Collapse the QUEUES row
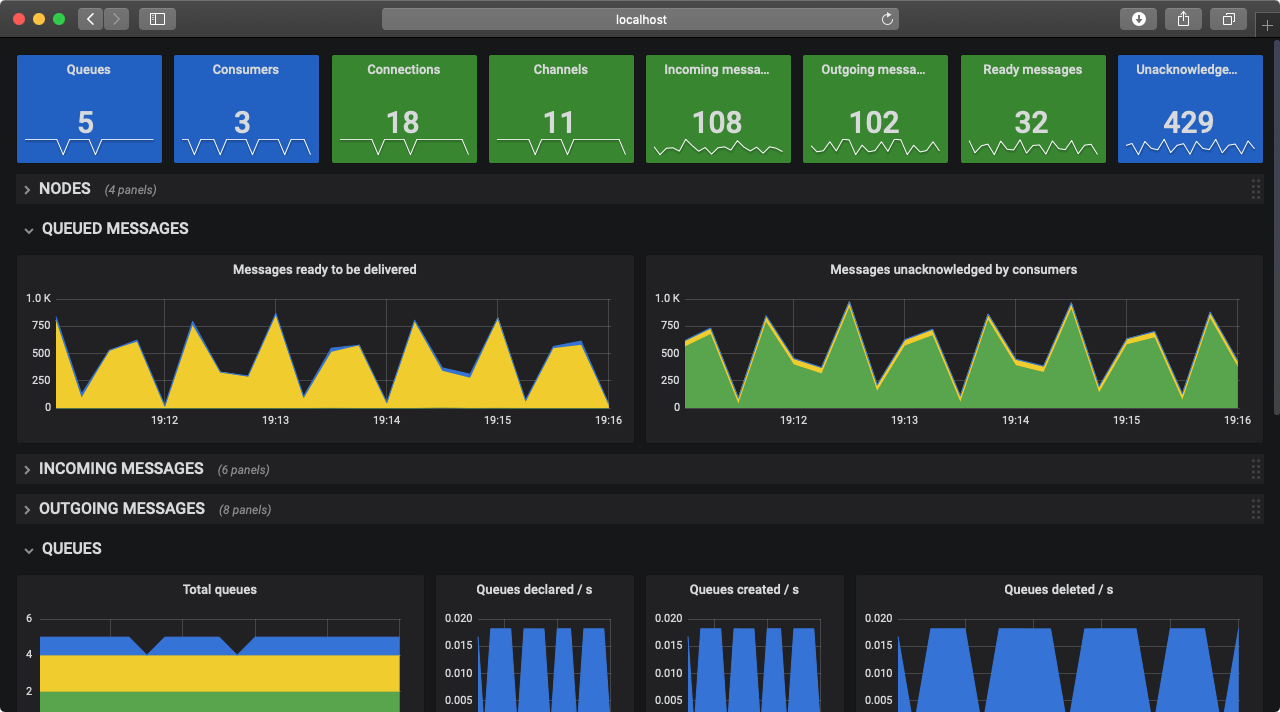The width and height of the screenshot is (1280, 712). point(71,548)
